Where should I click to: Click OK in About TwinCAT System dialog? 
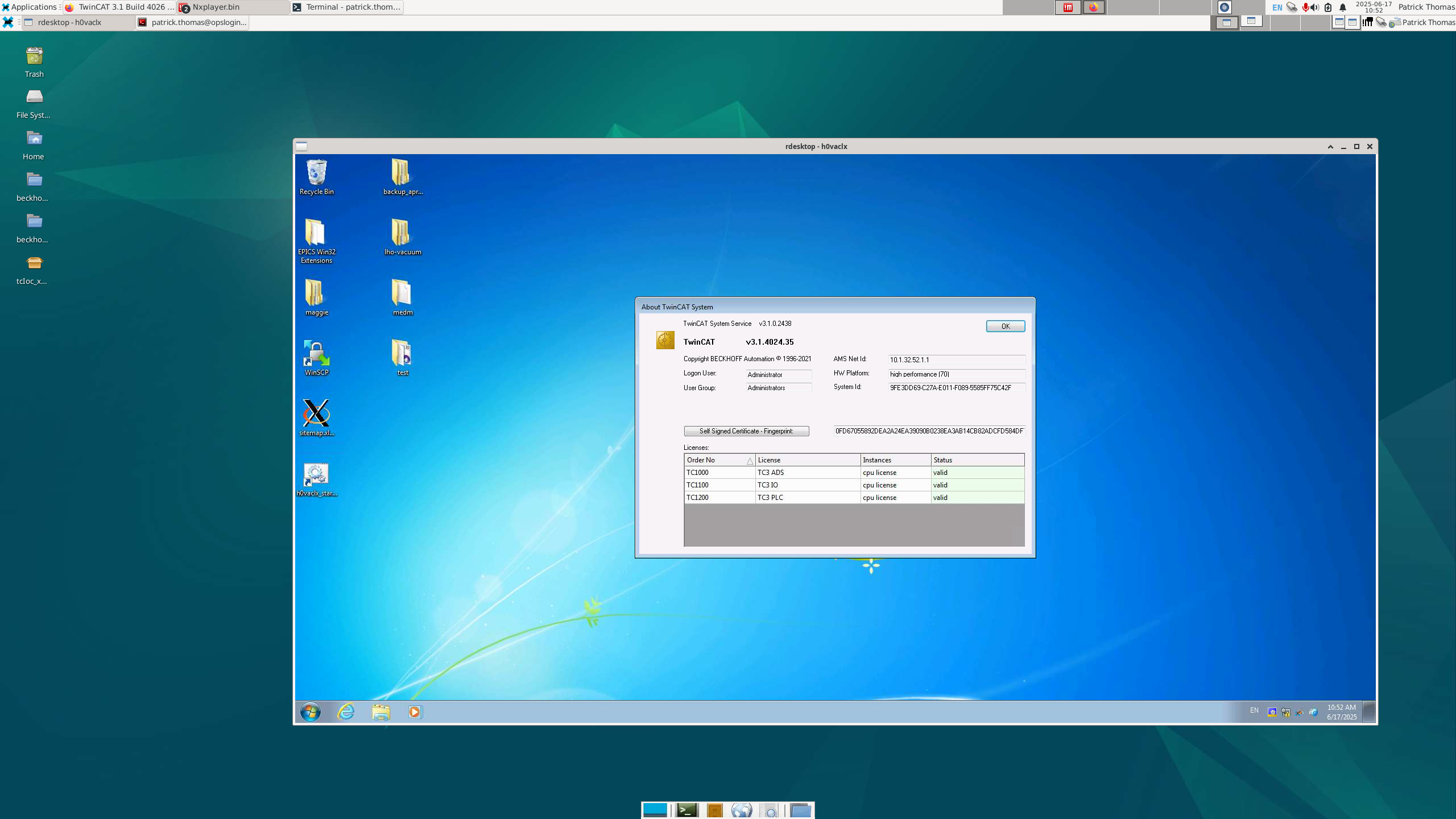pos(1005,326)
